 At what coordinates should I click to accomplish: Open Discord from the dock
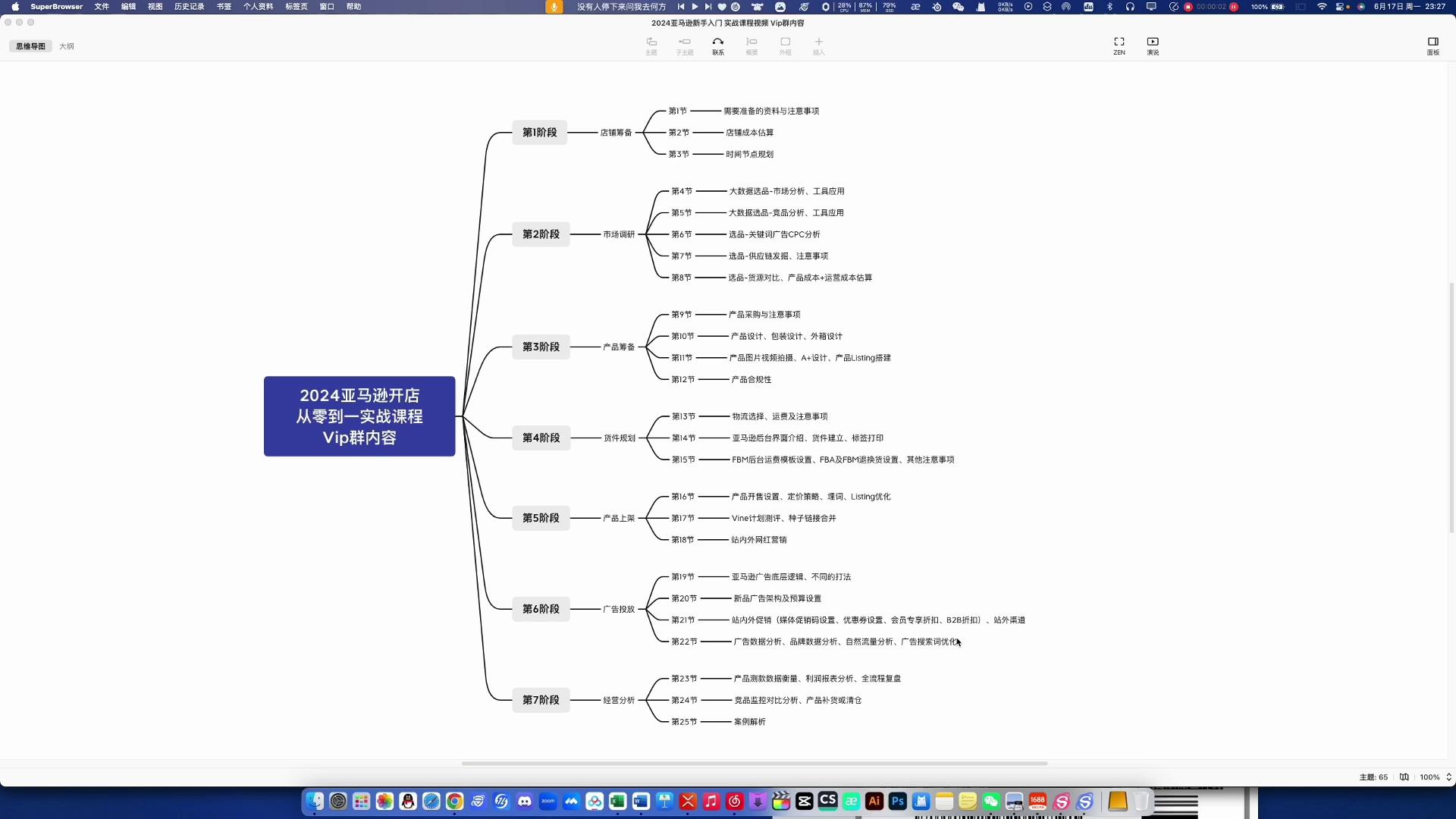[x=525, y=802]
